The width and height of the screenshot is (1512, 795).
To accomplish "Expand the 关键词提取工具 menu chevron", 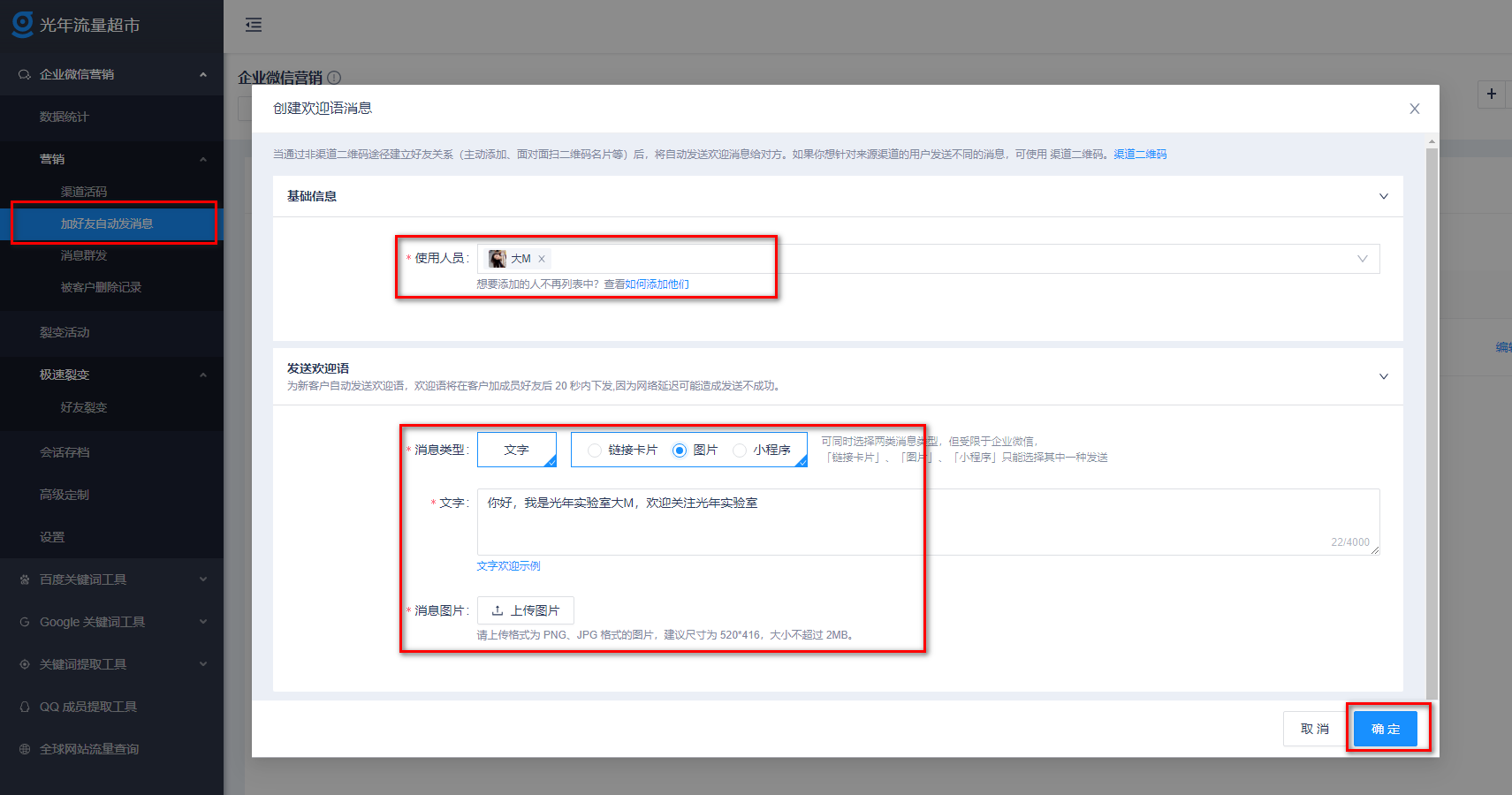I will (203, 664).
